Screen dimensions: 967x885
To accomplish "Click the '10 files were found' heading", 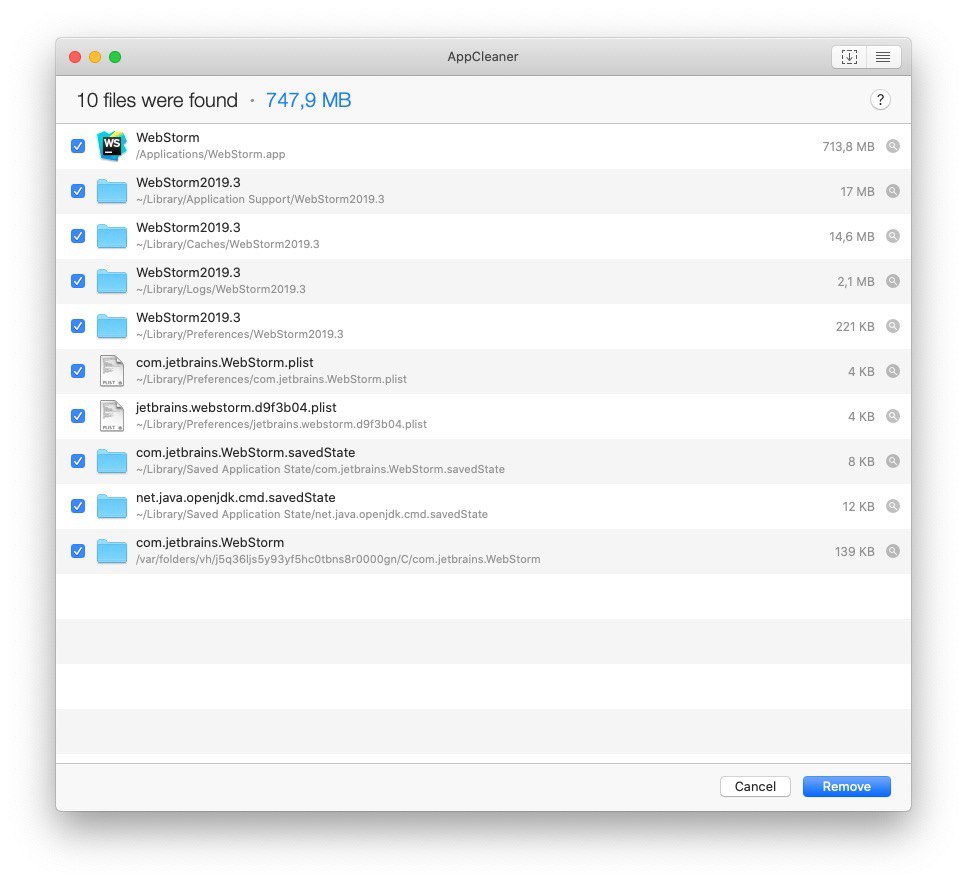I will point(157,100).
